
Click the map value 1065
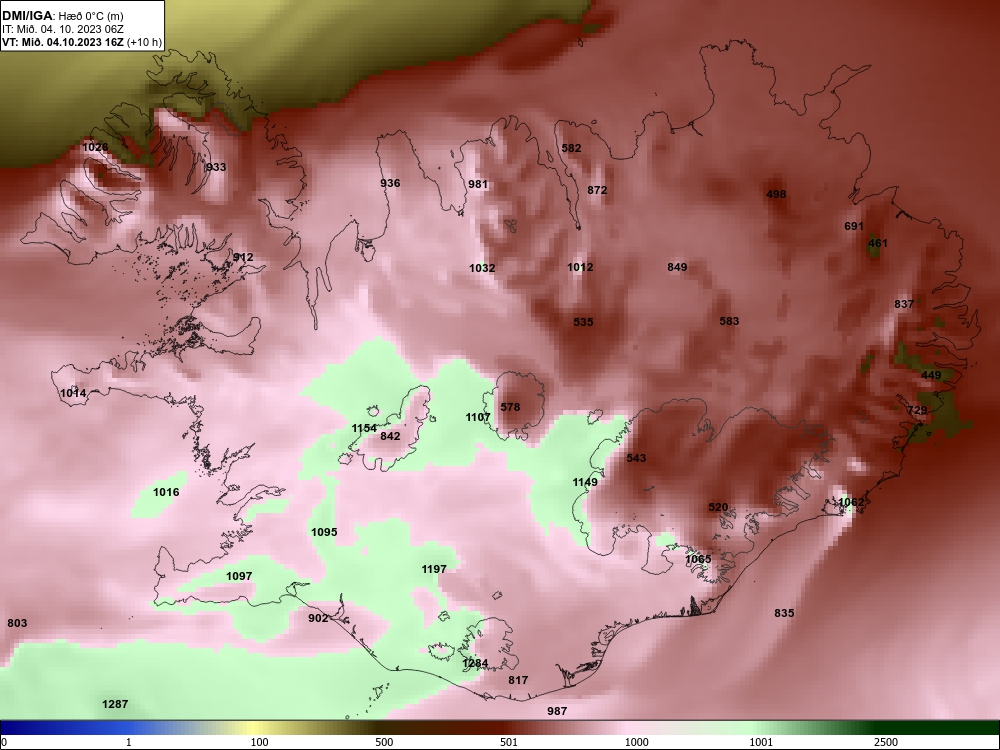(698, 559)
